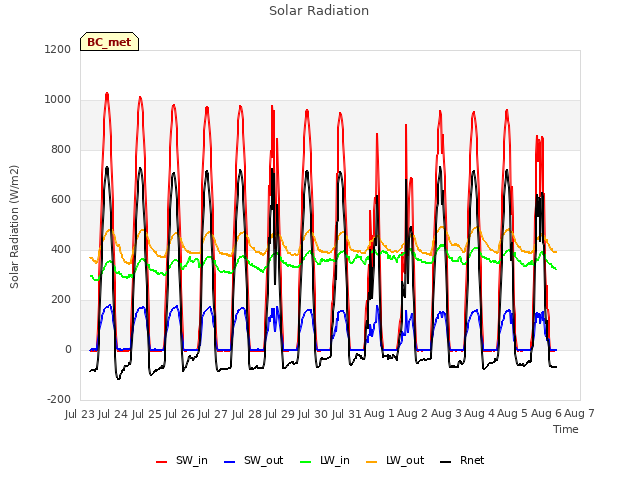Click the blue SW_out legend swatch
This screenshot has height=480, width=640.
(x=230, y=462)
